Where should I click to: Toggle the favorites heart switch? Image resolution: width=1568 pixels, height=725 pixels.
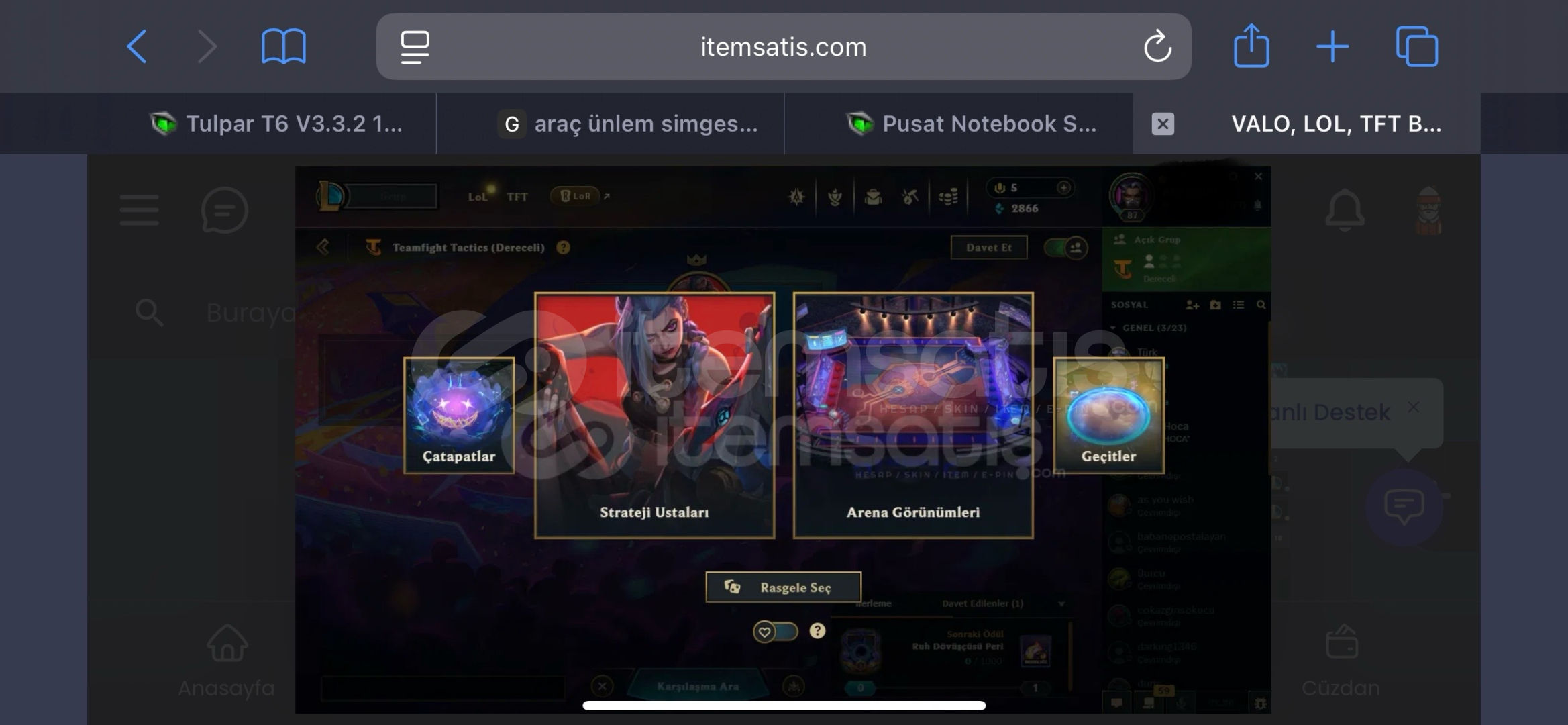click(x=776, y=632)
